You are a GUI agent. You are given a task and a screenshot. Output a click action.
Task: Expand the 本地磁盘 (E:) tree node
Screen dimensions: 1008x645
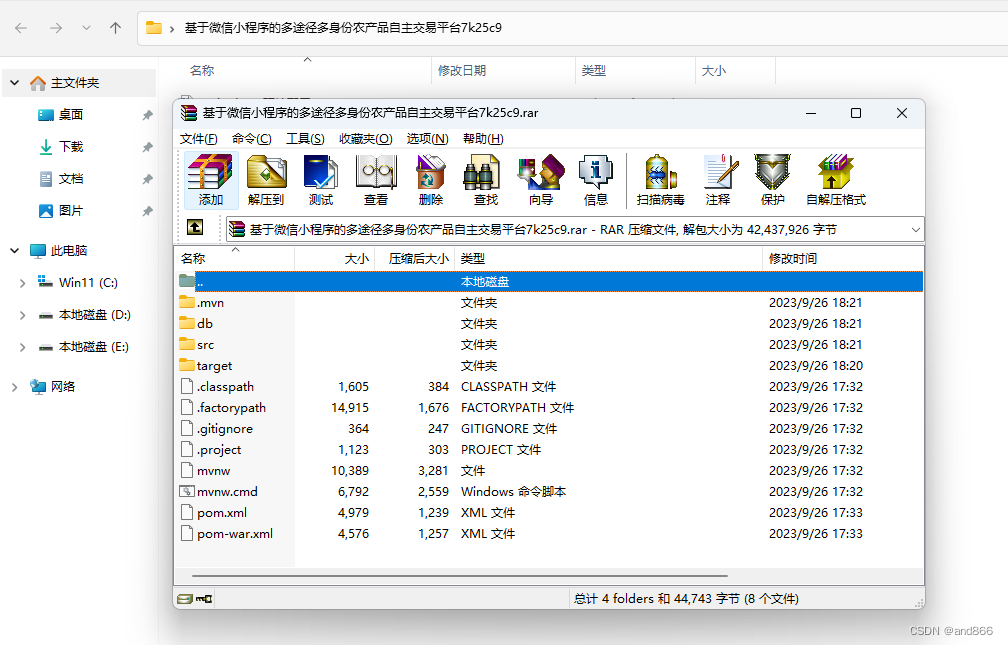22,347
